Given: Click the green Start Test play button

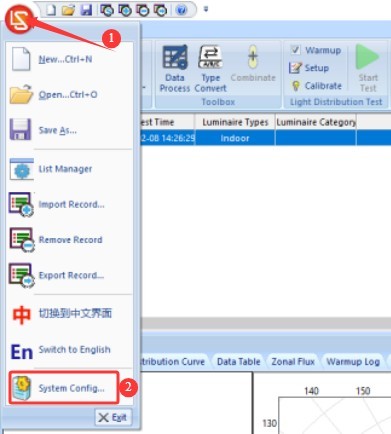Looking at the screenshot, I should click(x=368, y=69).
